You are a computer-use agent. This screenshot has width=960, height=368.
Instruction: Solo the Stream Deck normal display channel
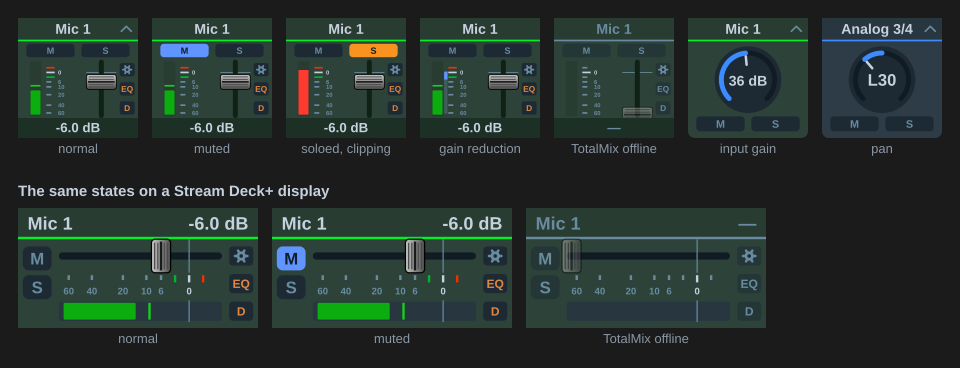pos(37,287)
